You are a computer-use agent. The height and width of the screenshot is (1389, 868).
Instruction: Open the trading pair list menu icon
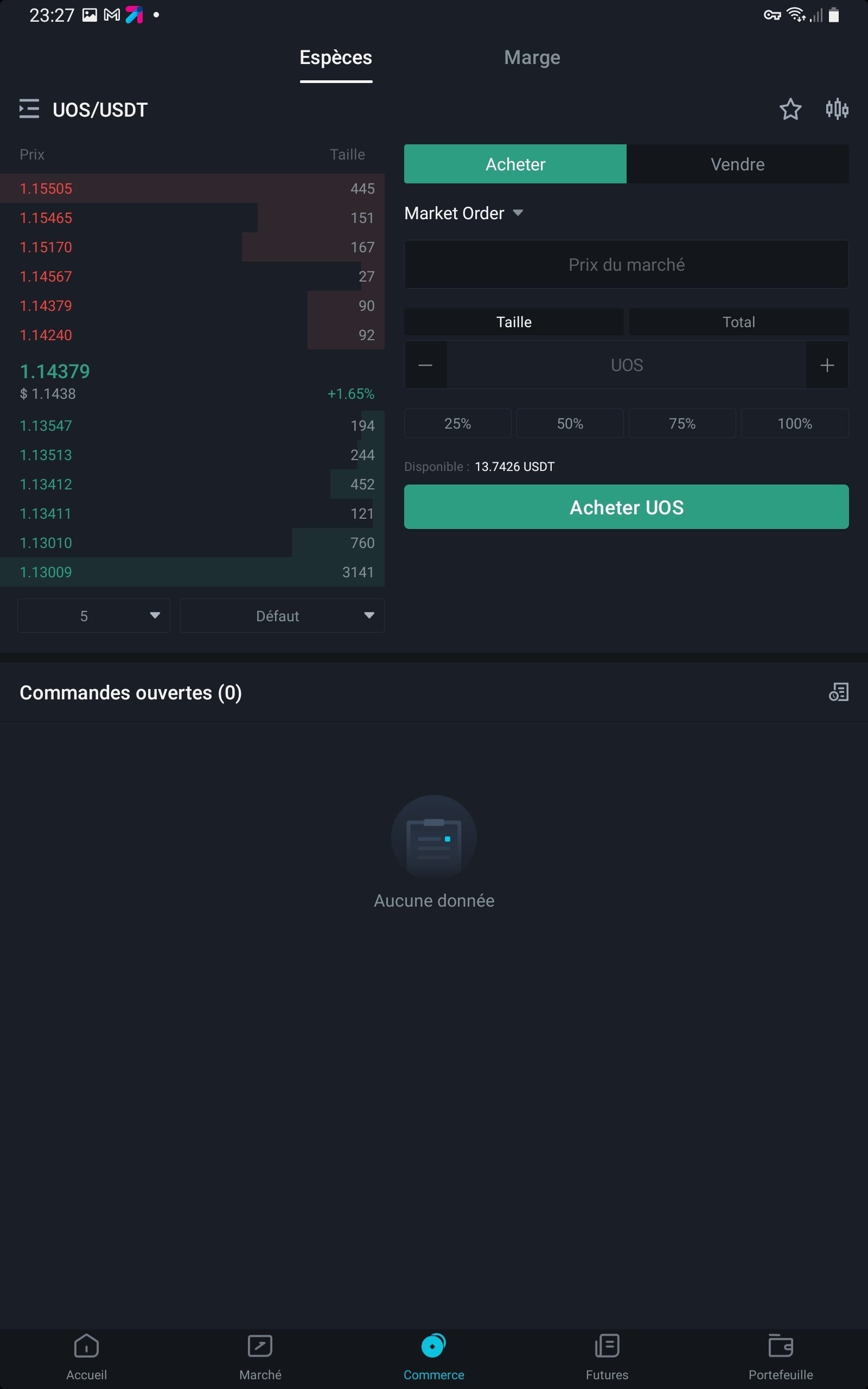click(29, 109)
